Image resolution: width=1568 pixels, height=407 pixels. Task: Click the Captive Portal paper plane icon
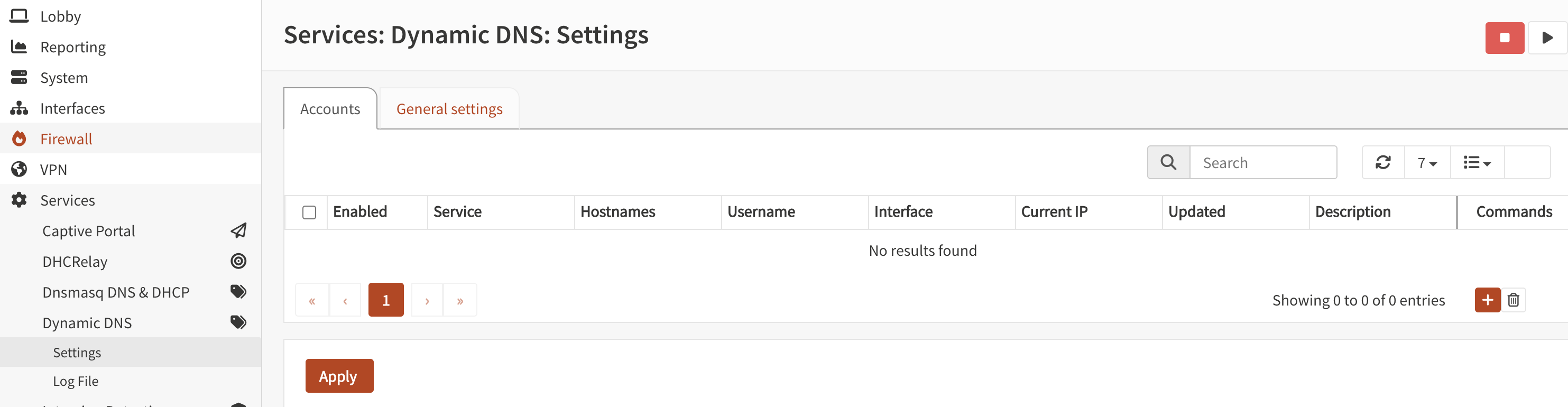pos(238,230)
